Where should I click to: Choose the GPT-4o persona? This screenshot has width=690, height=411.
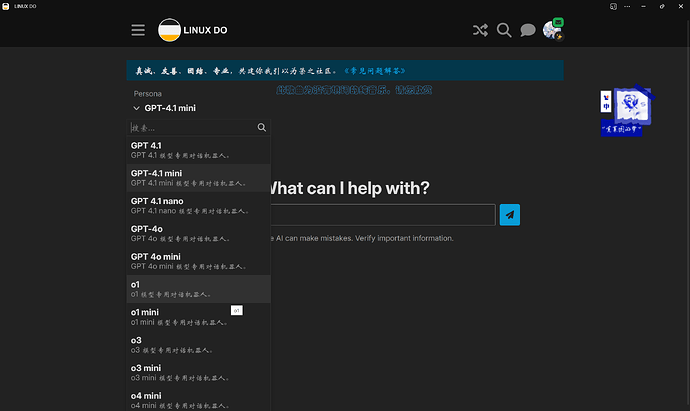[x=198, y=233]
